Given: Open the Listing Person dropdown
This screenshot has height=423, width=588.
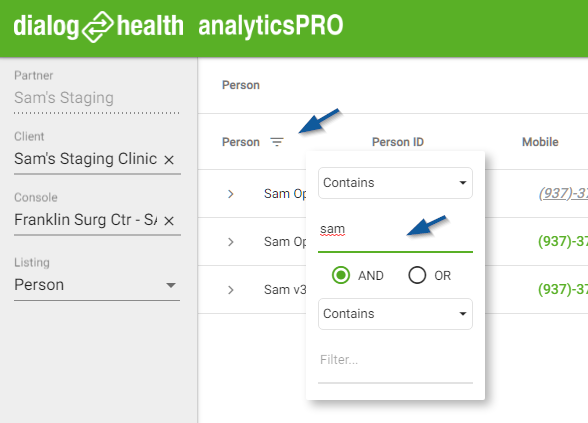Looking at the screenshot, I should pyautogui.click(x=97, y=285).
